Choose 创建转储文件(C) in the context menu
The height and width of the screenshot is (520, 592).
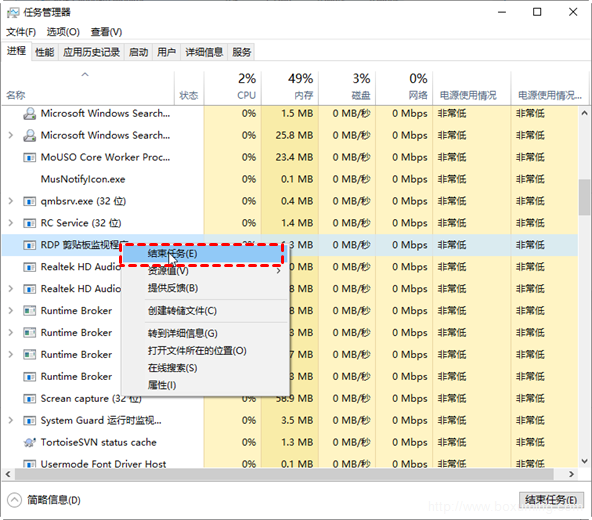click(x=204, y=311)
